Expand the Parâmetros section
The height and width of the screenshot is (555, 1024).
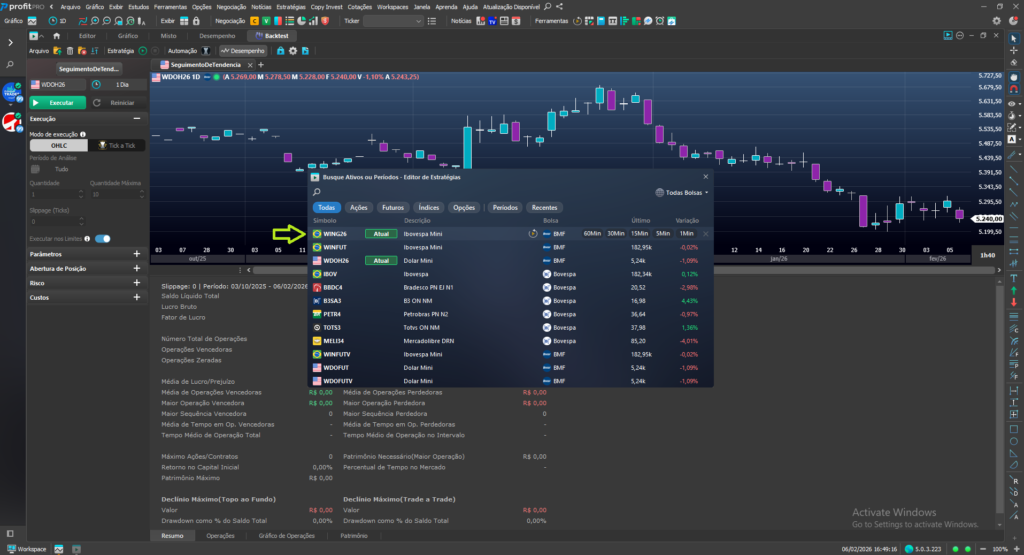(x=137, y=254)
